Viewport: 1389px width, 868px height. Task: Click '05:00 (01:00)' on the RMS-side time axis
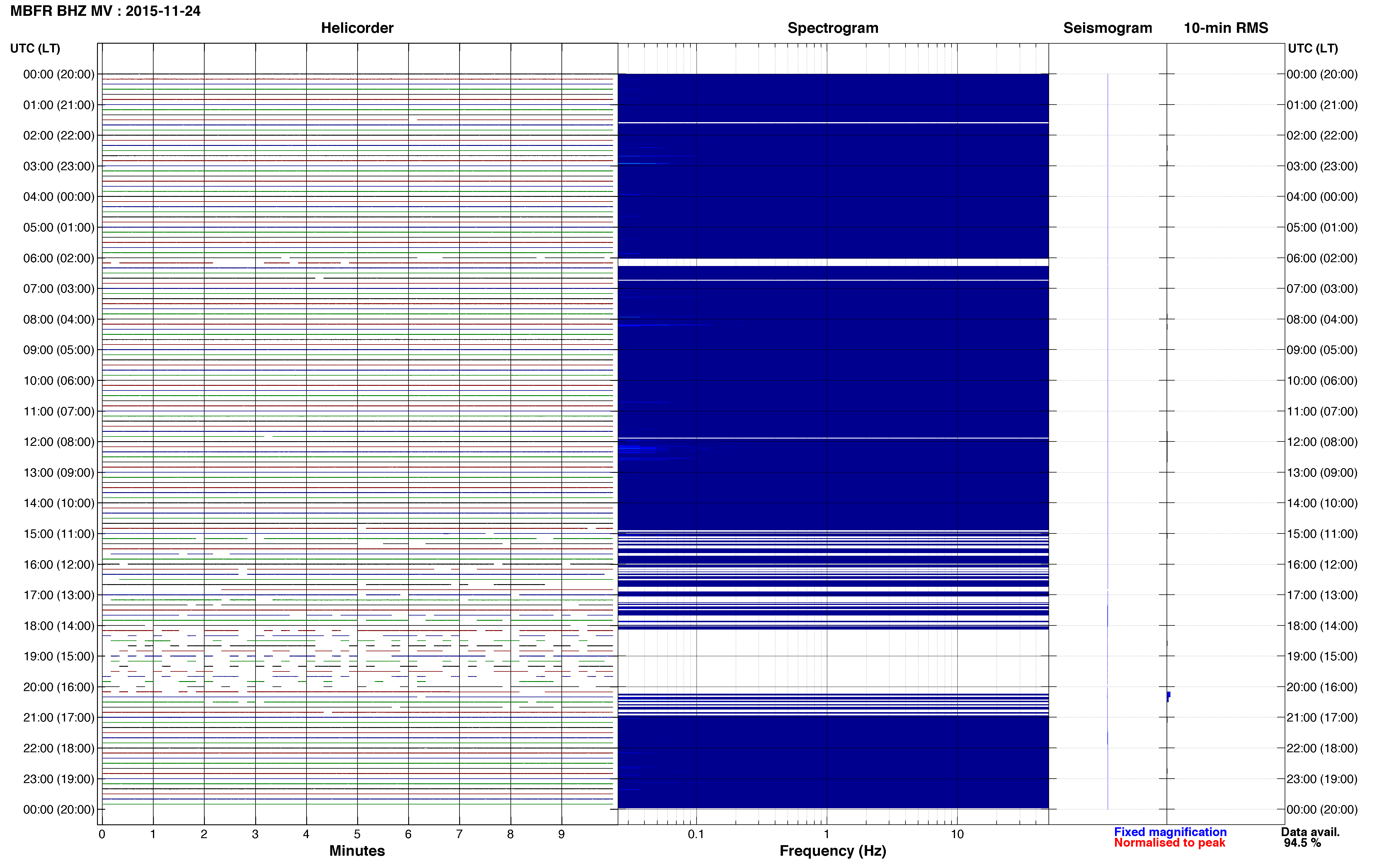coord(1322,227)
